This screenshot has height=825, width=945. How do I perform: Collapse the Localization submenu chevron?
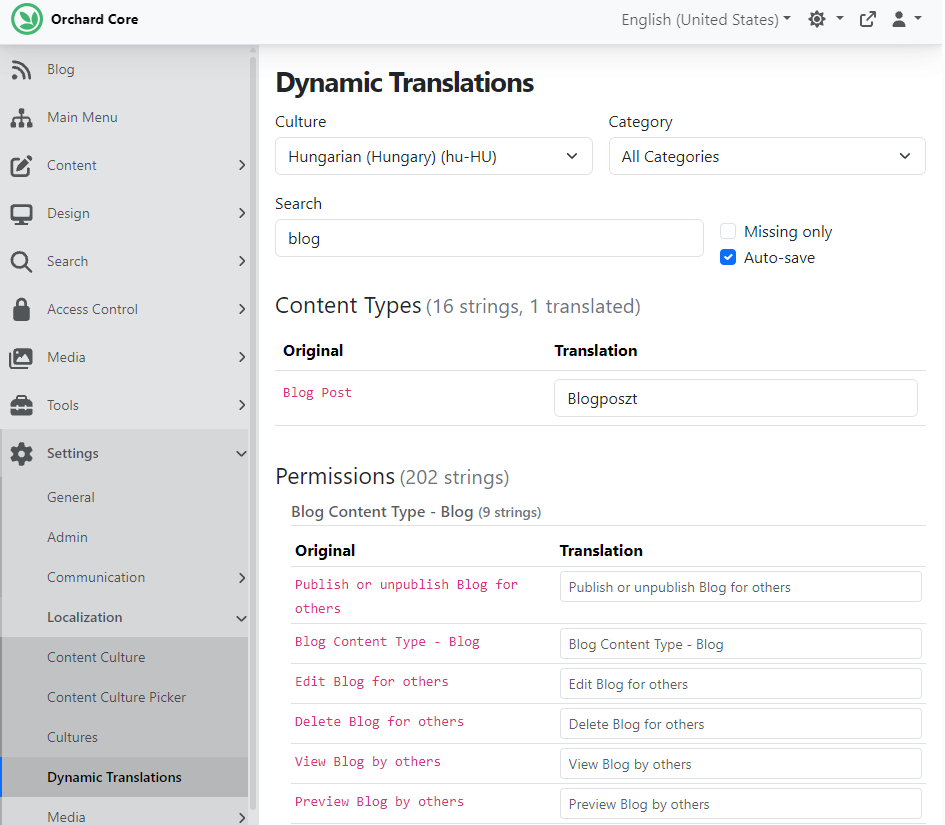click(241, 618)
